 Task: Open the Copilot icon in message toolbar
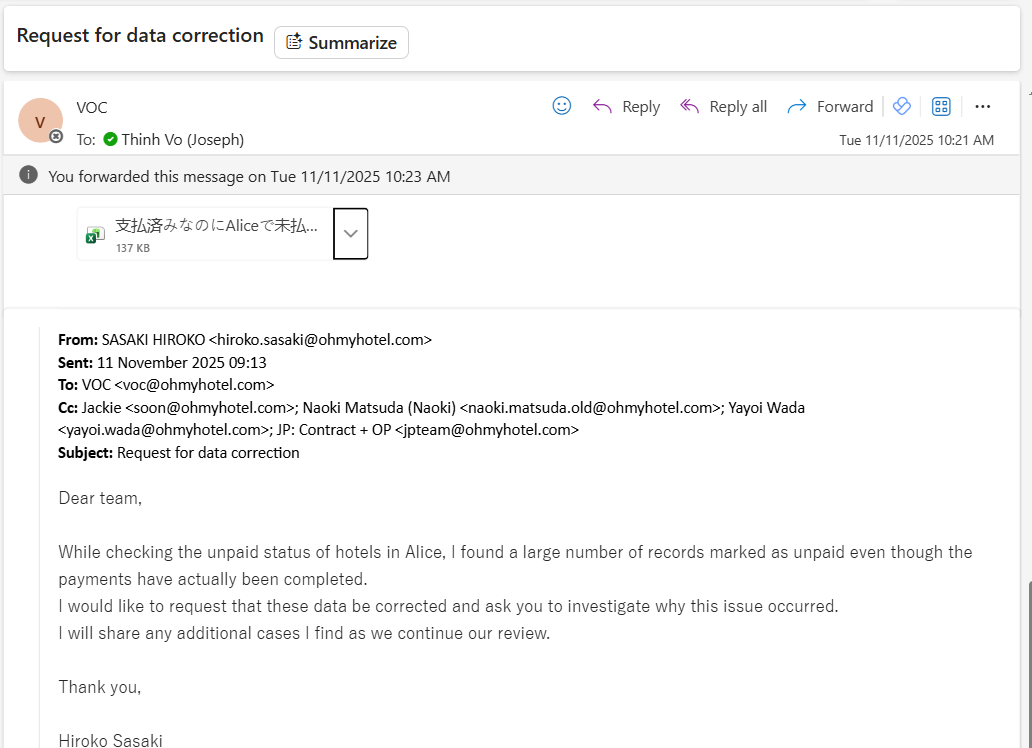point(902,106)
